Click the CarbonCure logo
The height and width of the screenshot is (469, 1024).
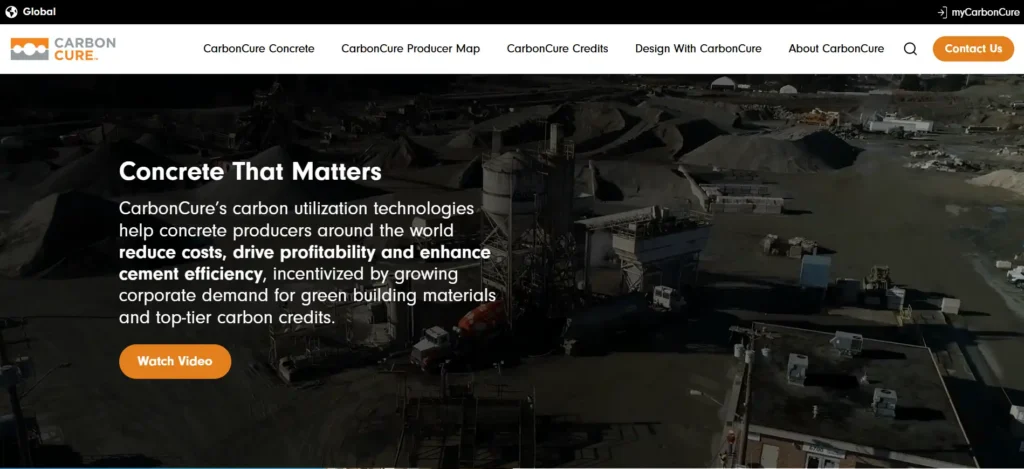[63, 49]
